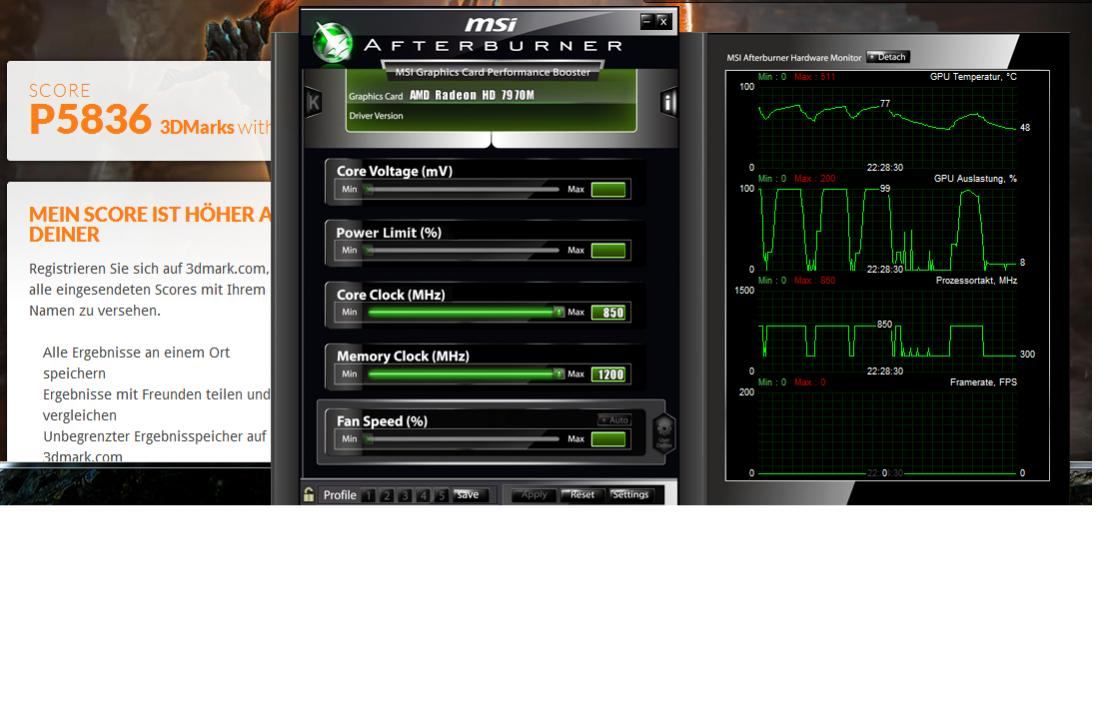Detach the hardware monitor panel
The width and height of the screenshot is (1099, 716).
pos(888,57)
